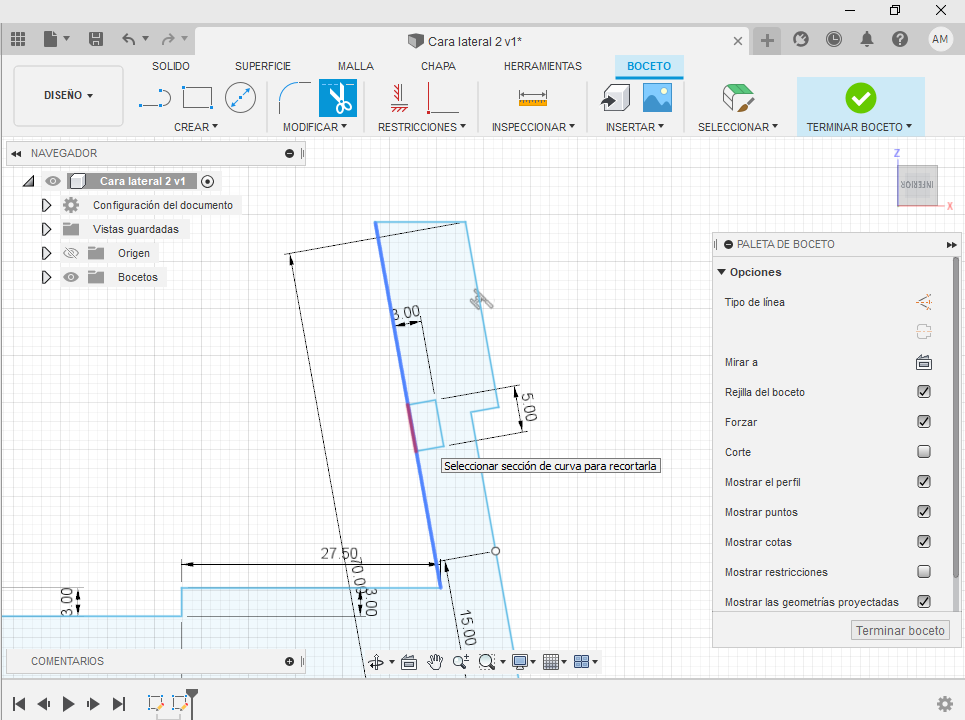Toggle visibility of Bocetos folder
The image size is (965, 720).
pyautogui.click(x=71, y=277)
